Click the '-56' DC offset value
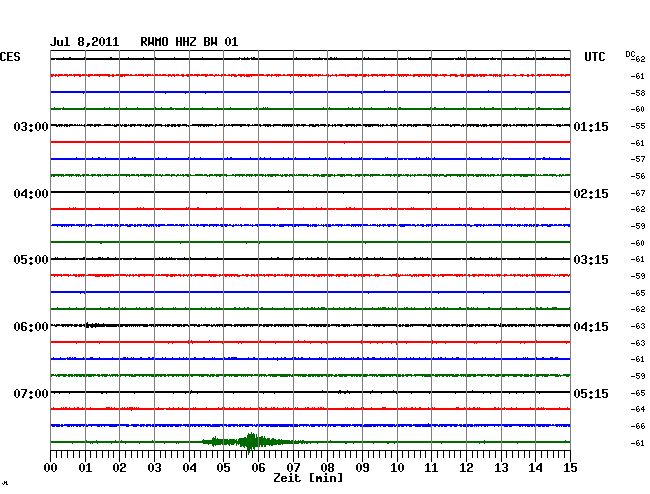Viewport: 650px width, 494px height. click(638, 176)
